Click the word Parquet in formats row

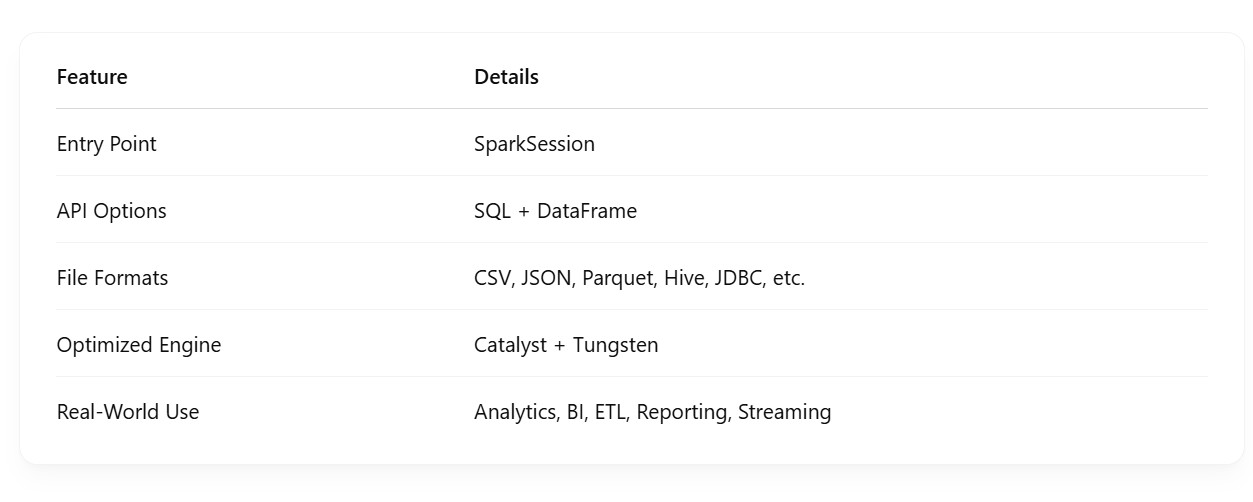(618, 278)
